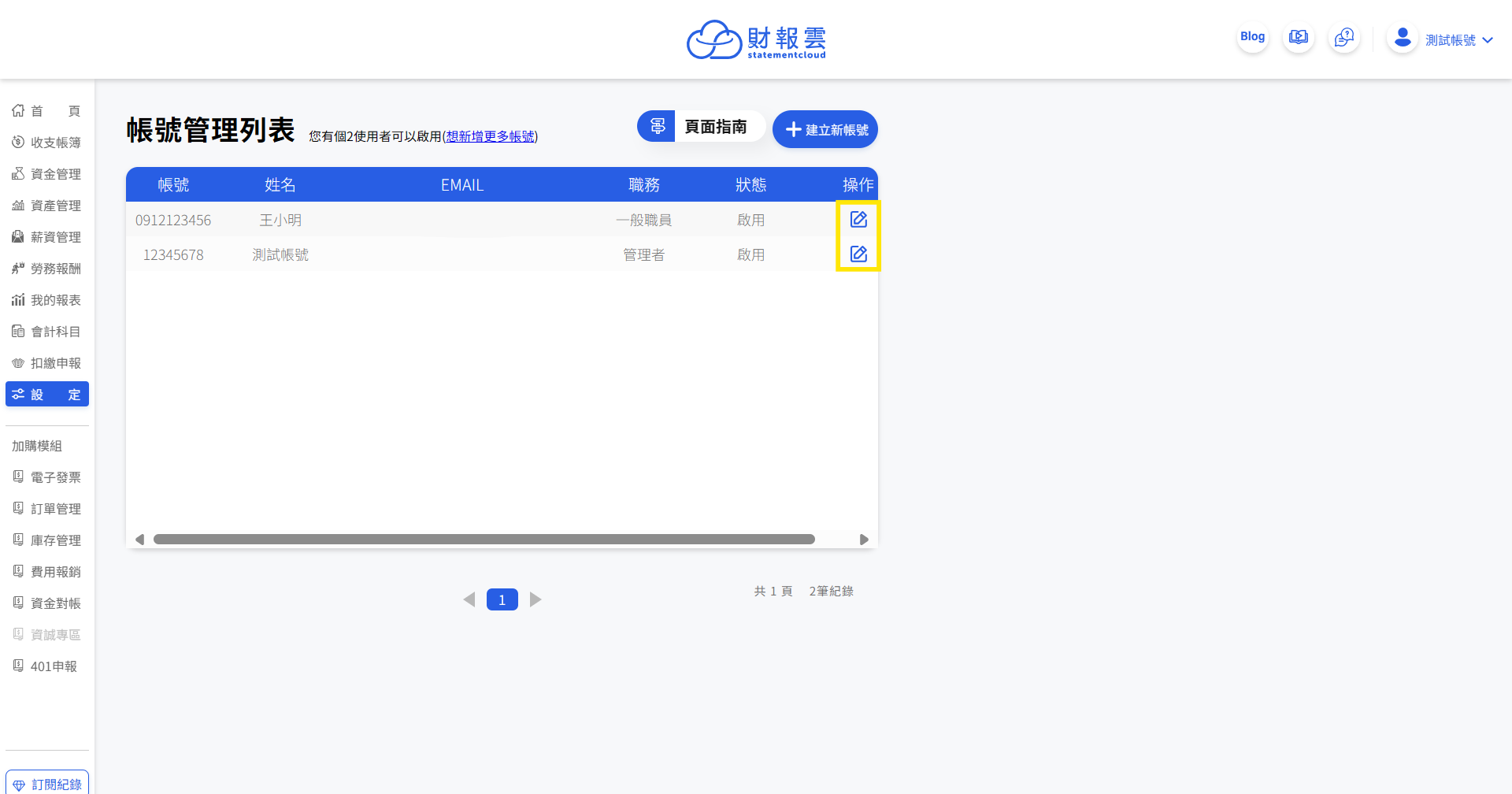The image size is (1512, 794).
Task: Open 勞務報酬 in sidebar
Action: coord(46,269)
